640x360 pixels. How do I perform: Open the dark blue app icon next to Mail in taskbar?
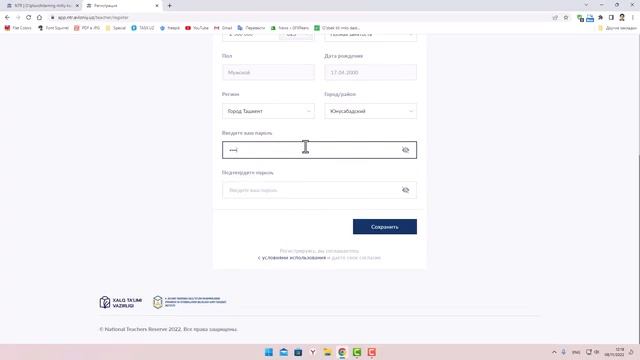[298, 352]
